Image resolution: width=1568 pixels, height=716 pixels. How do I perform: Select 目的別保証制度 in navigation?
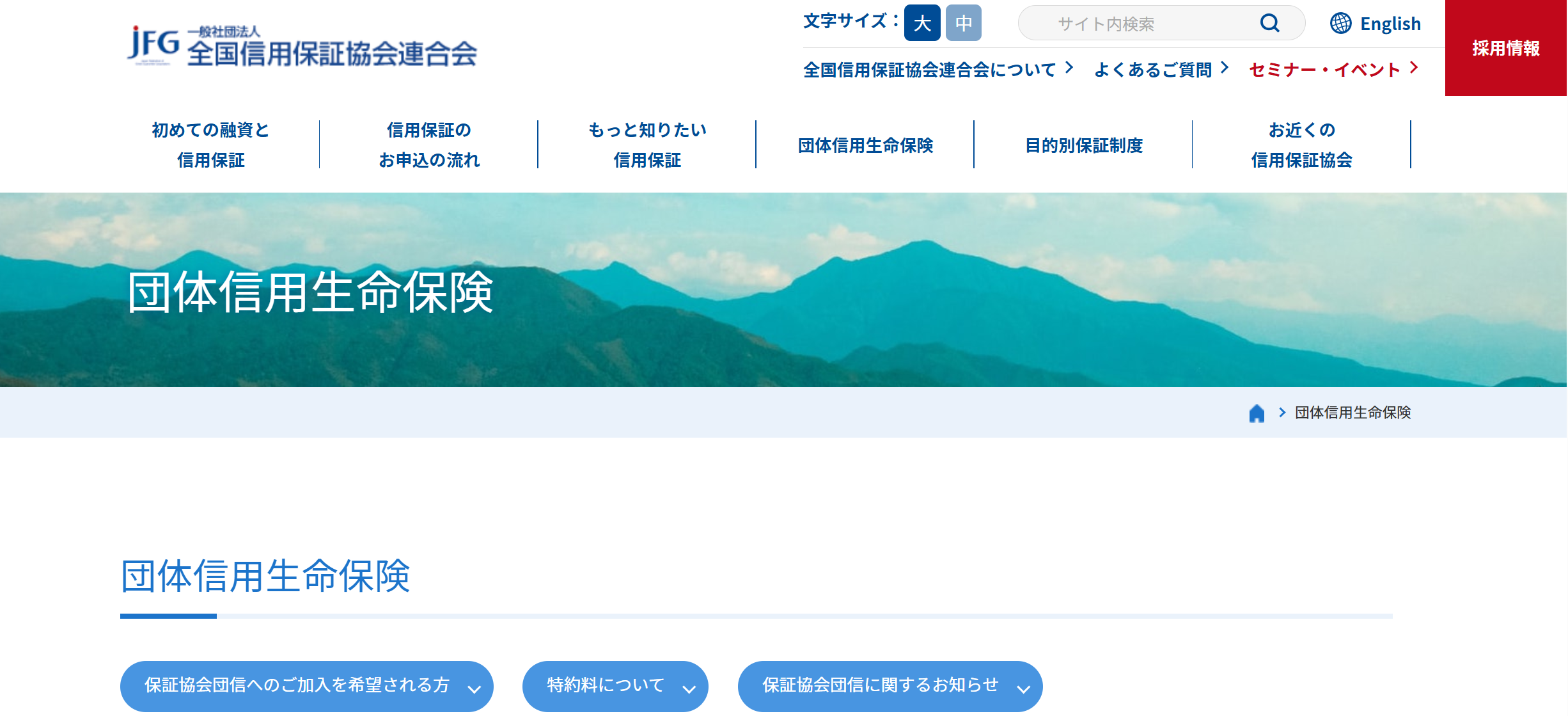pos(1083,145)
